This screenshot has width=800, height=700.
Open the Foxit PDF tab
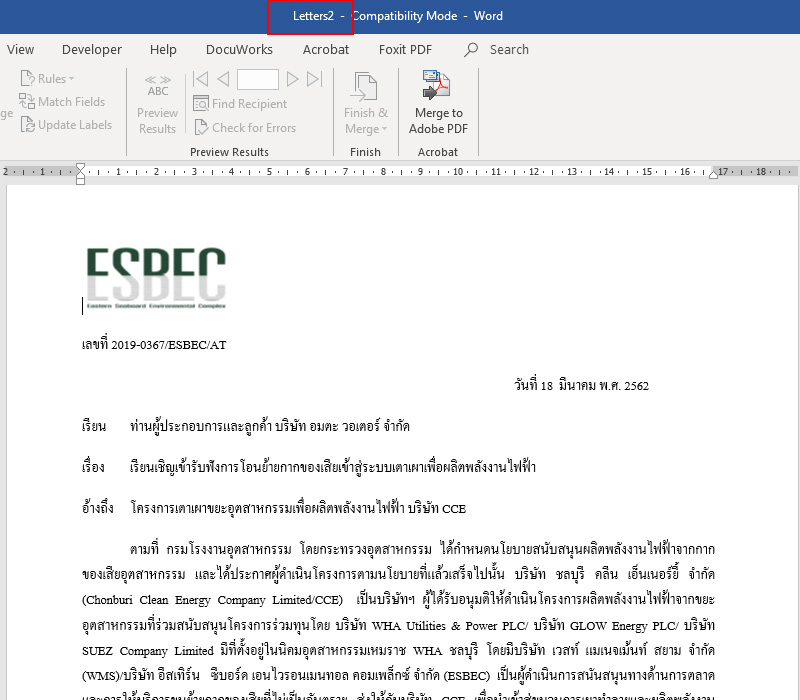point(405,49)
